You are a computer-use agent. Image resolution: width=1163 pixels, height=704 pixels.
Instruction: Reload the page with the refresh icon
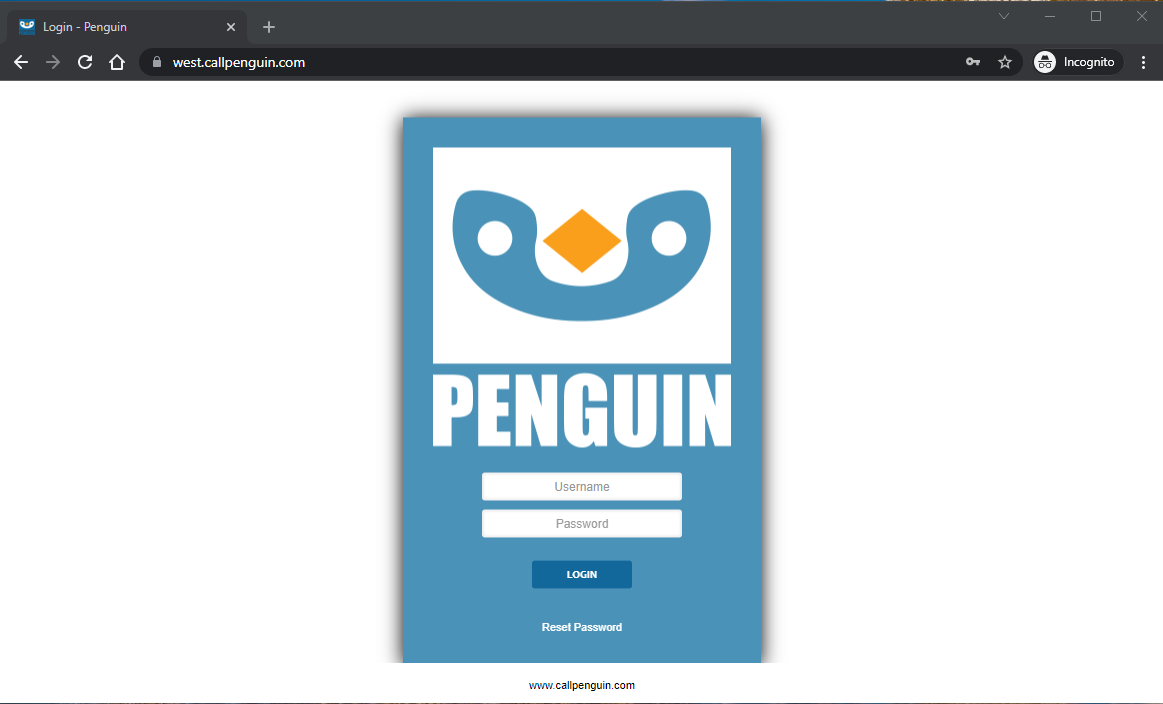(85, 62)
